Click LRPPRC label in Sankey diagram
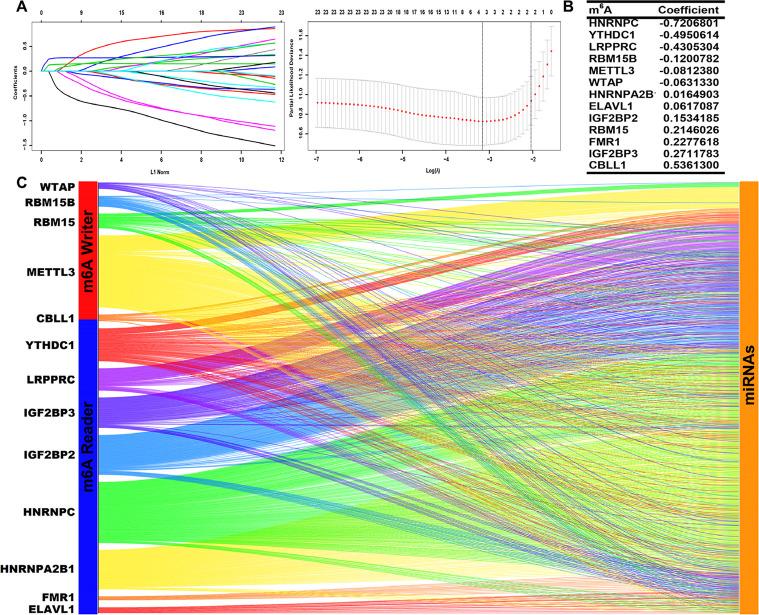The height and width of the screenshot is (615, 759). click(51, 379)
